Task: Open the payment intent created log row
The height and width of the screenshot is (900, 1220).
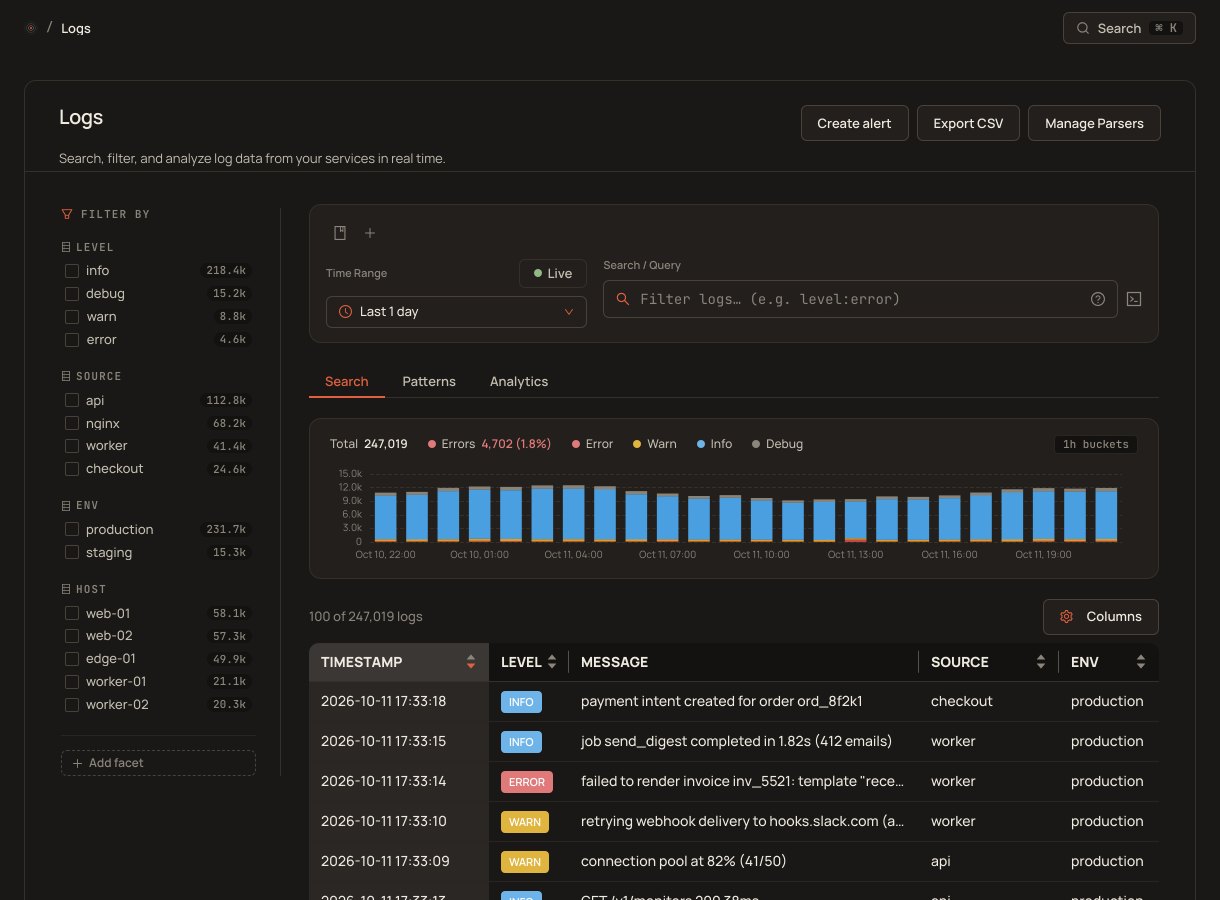Action: (x=734, y=702)
